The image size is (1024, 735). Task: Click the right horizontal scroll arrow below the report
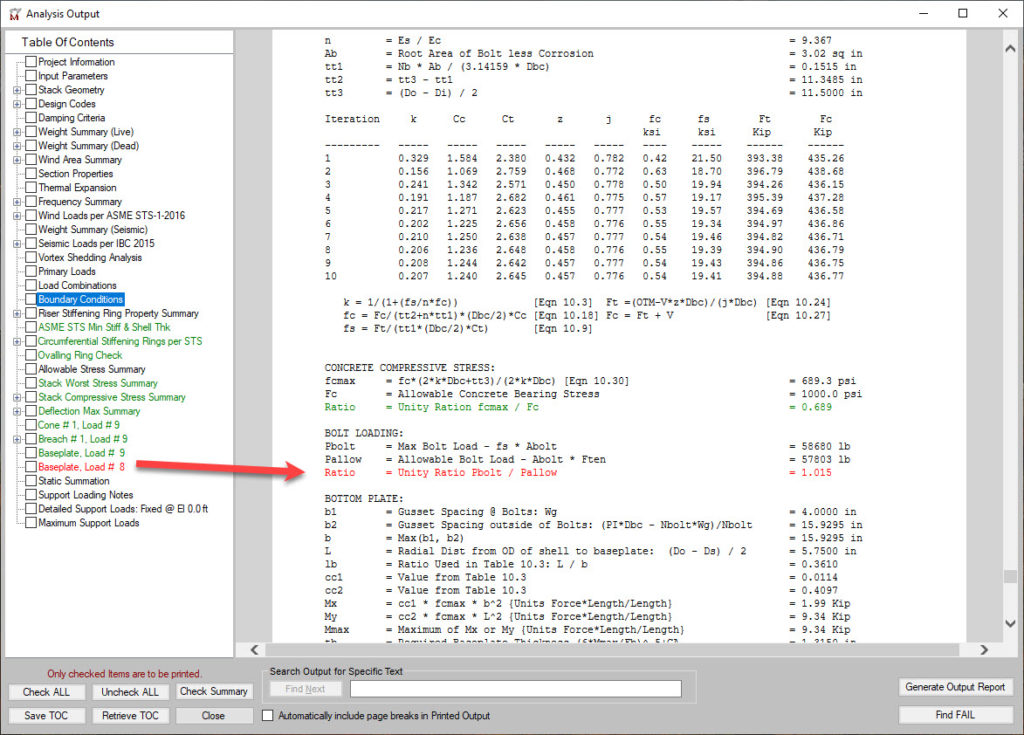tap(985, 649)
